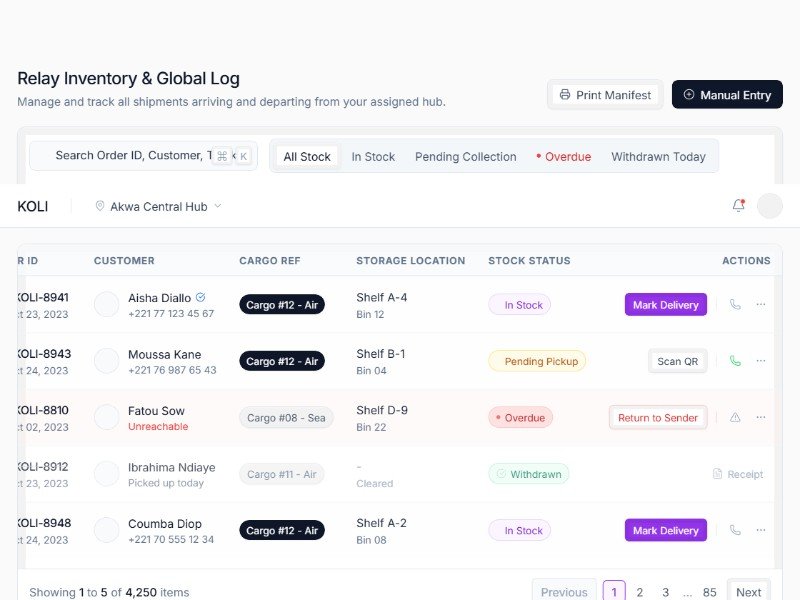Show the Overdue filter tab
800x600 pixels.
[564, 157]
